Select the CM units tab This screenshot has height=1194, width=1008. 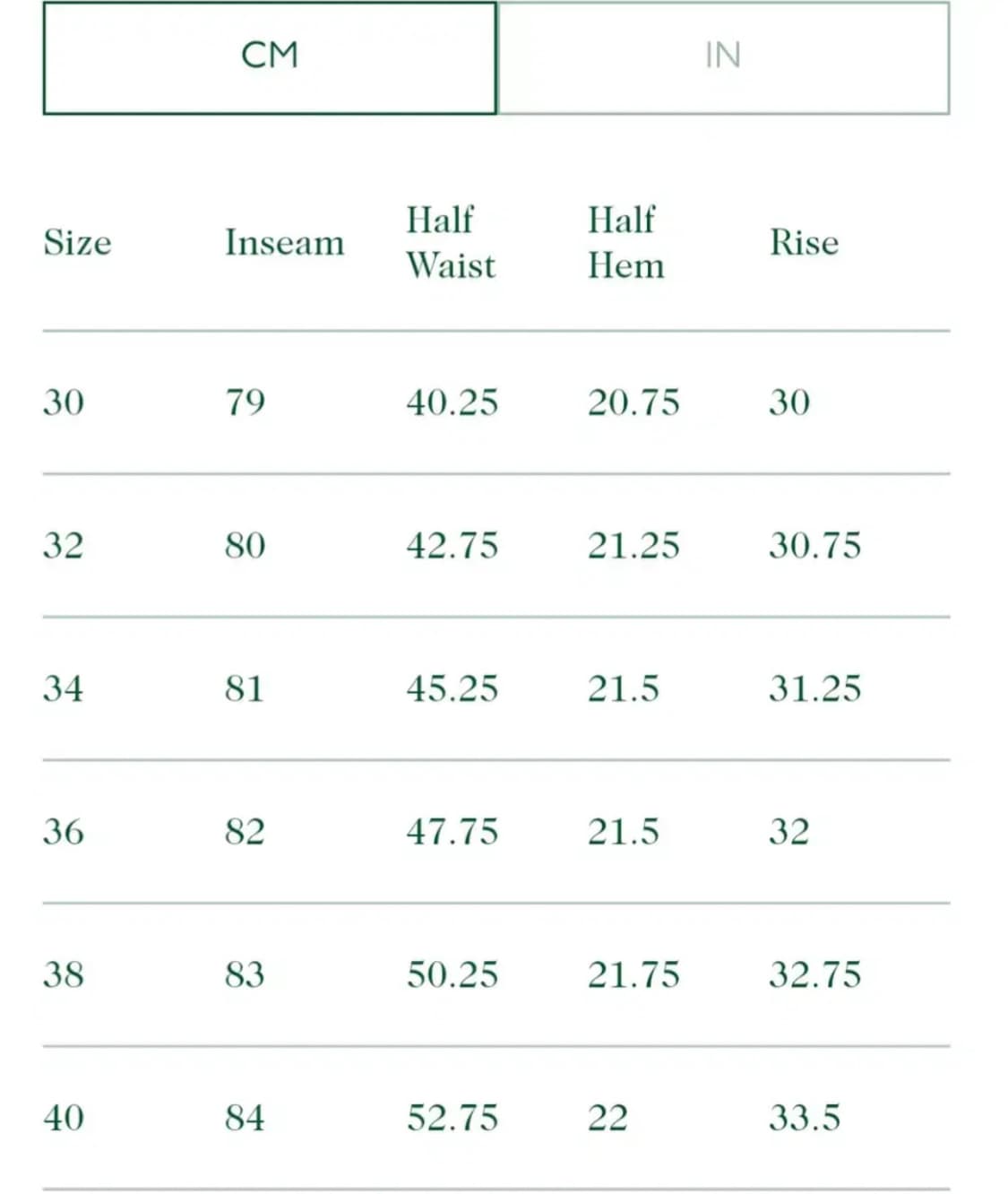point(270,57)
